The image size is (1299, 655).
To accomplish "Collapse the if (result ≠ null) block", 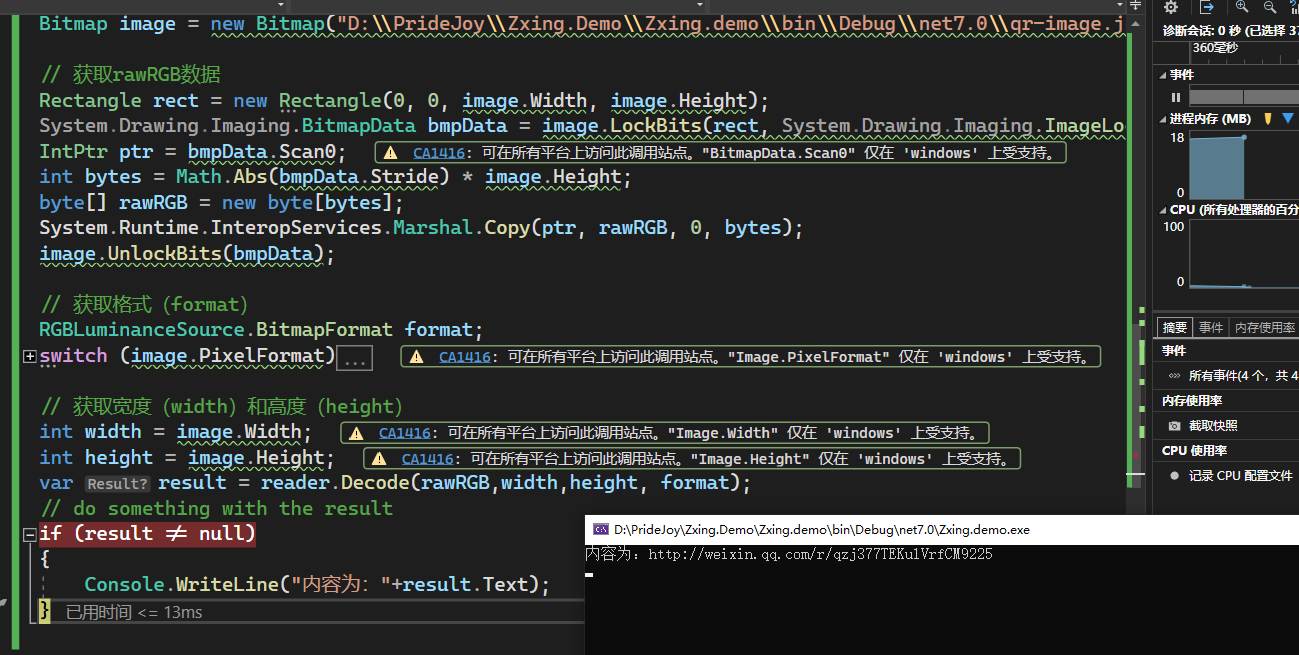I will 30,534.
